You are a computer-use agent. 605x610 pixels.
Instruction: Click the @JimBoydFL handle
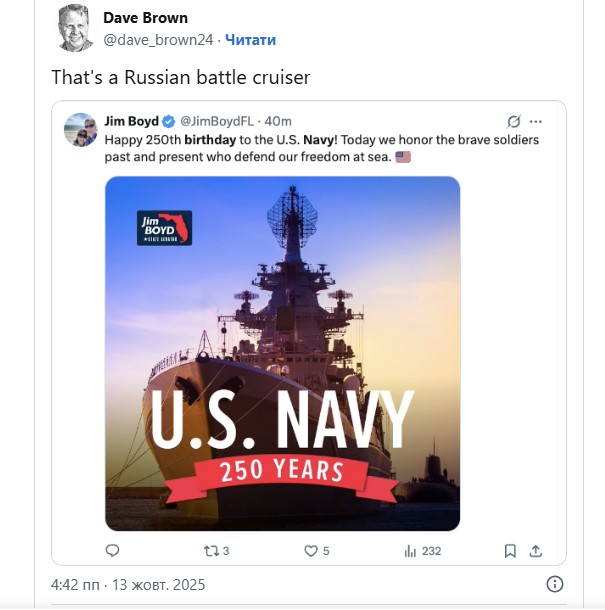[x=215, y=121]
